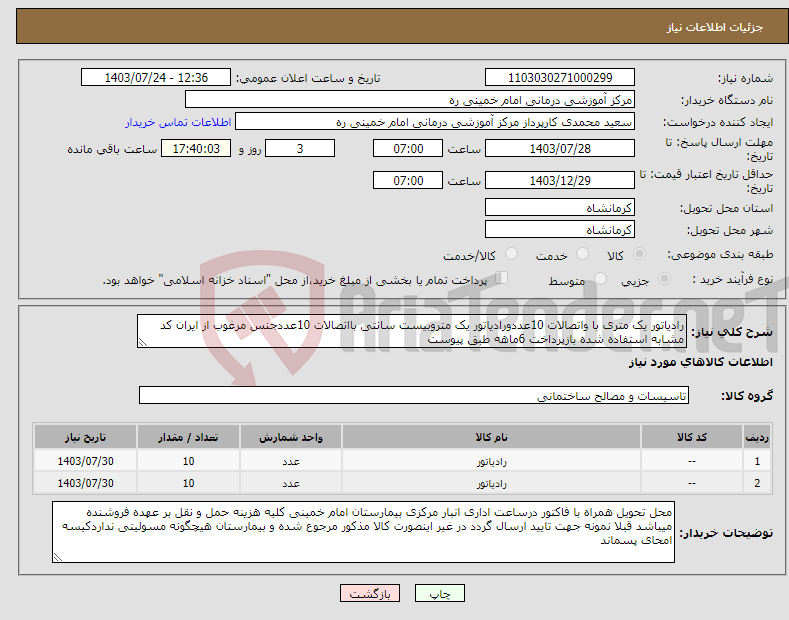
Task: Click the جزئیات اطلاعات نیاز page title
Action: click(715, 27)
